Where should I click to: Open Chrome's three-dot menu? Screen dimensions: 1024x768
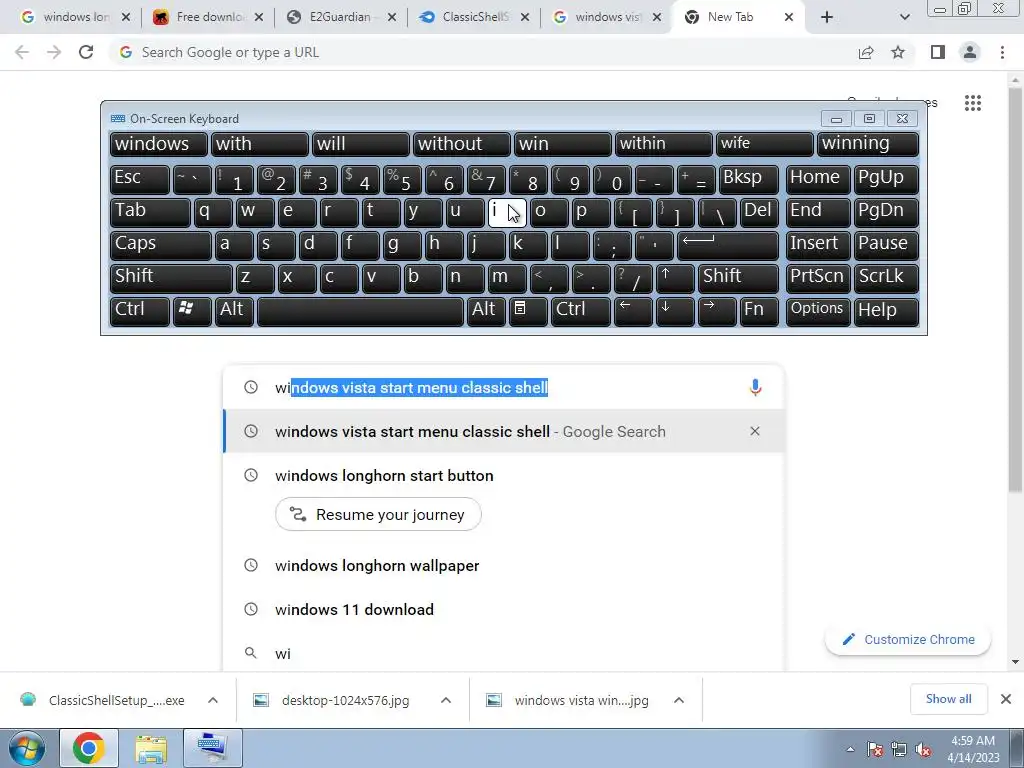(1002, 52)
